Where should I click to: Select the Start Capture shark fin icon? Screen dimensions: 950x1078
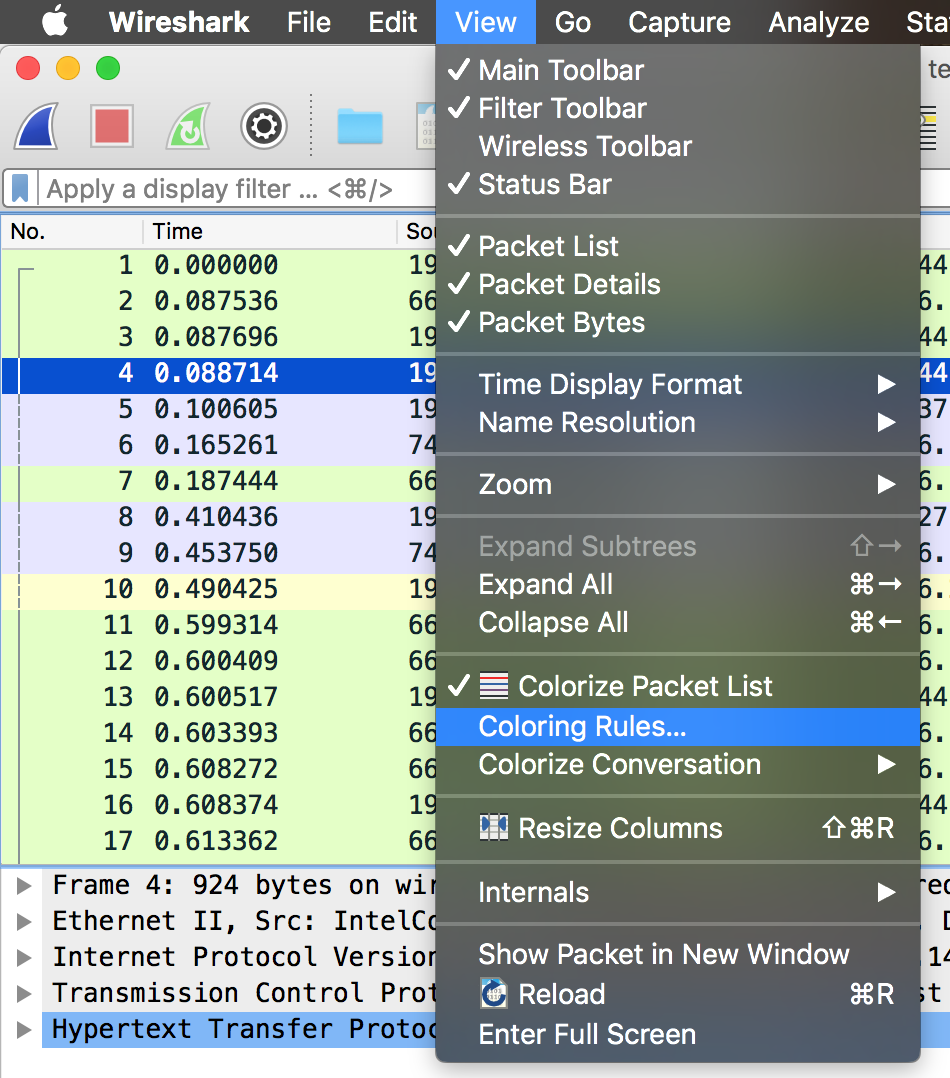click(x=36, y=126)
